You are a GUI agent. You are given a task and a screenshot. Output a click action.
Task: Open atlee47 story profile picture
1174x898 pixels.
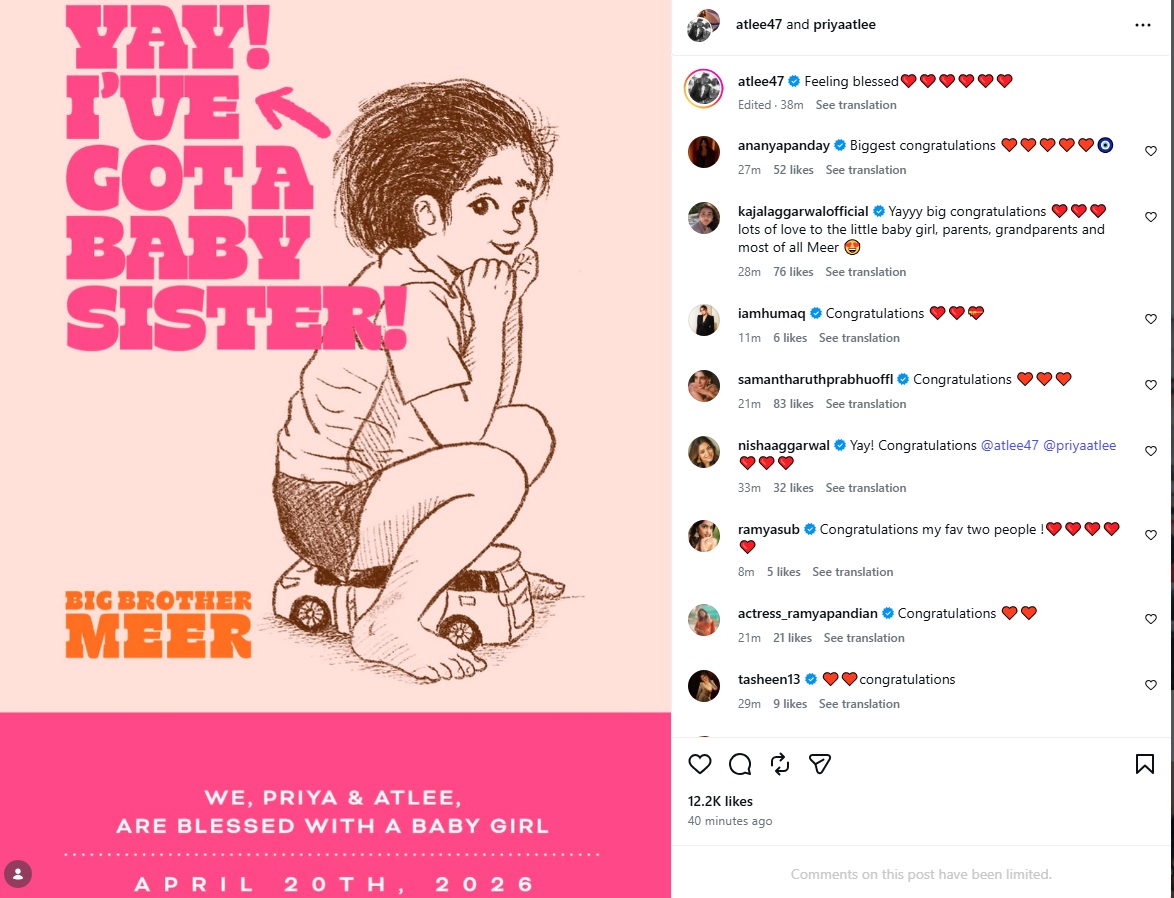click(703, 88)
